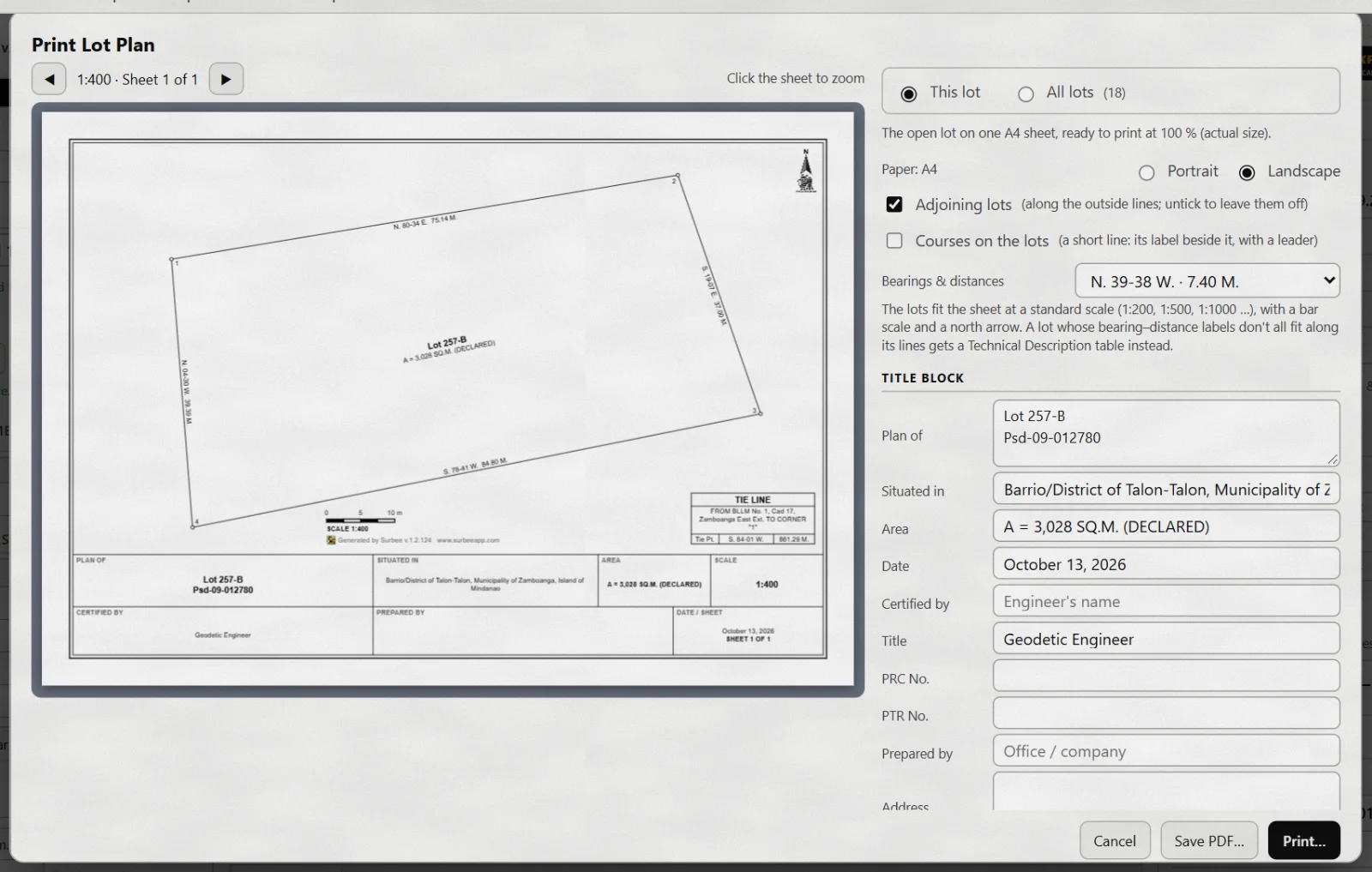Open Bearings & distances format dropdown

point(1207,280)
